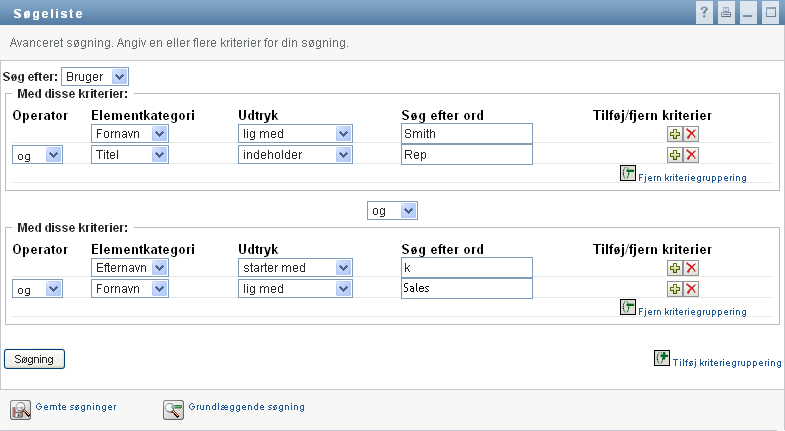Expand the Titel category dropdown
The height and width of the screenshot is (431, 785).
(129, 154)
